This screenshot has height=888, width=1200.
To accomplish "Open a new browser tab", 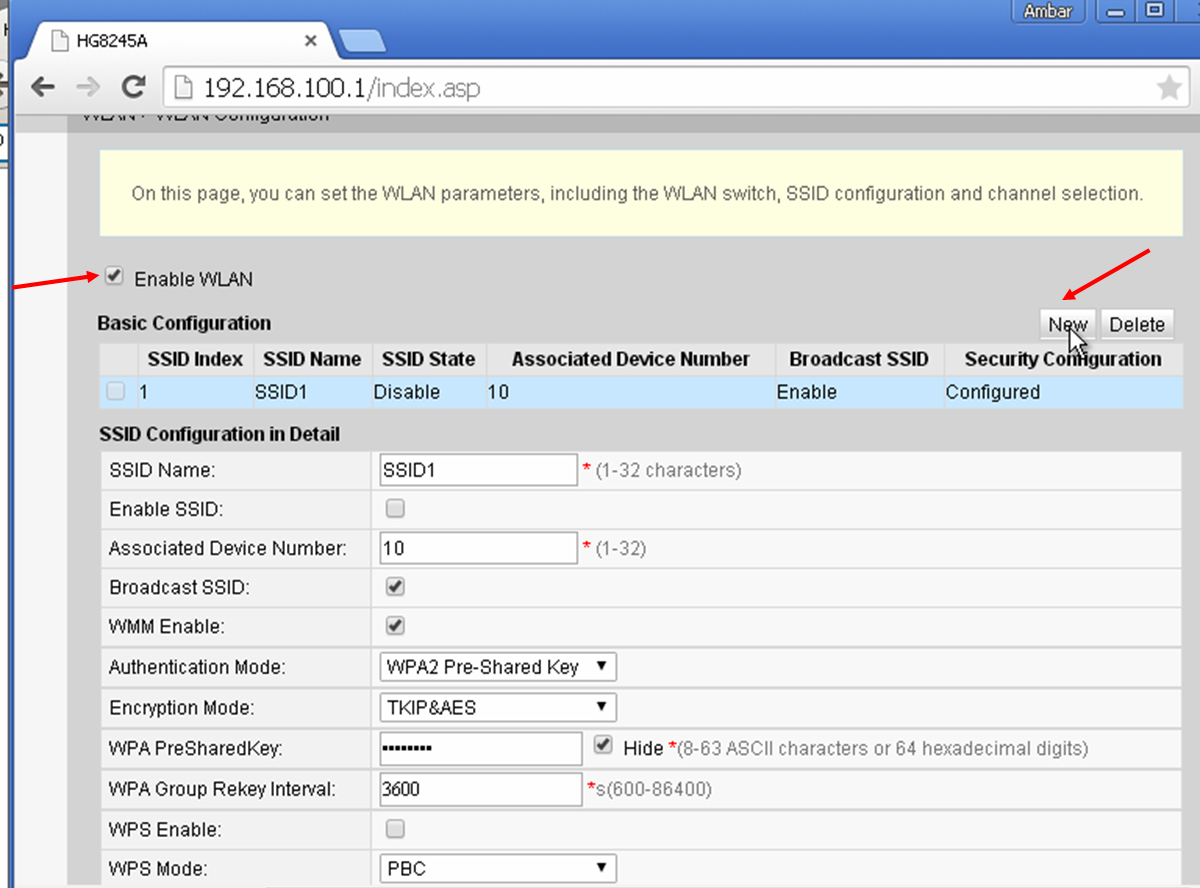I will [x=362, y=41].
